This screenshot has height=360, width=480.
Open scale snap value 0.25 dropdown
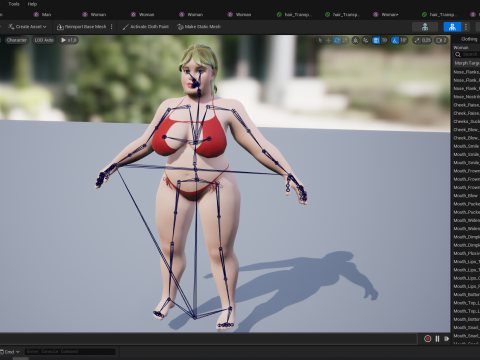pyautogui.click(x=426, y=40)
